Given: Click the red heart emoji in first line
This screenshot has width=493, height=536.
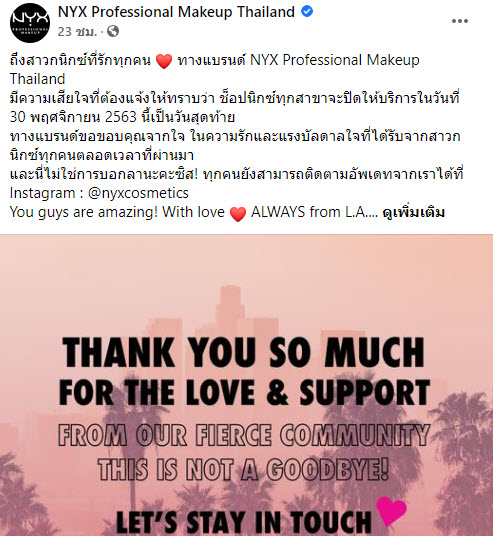Looking at the screenshot, I should coord(164,61).
